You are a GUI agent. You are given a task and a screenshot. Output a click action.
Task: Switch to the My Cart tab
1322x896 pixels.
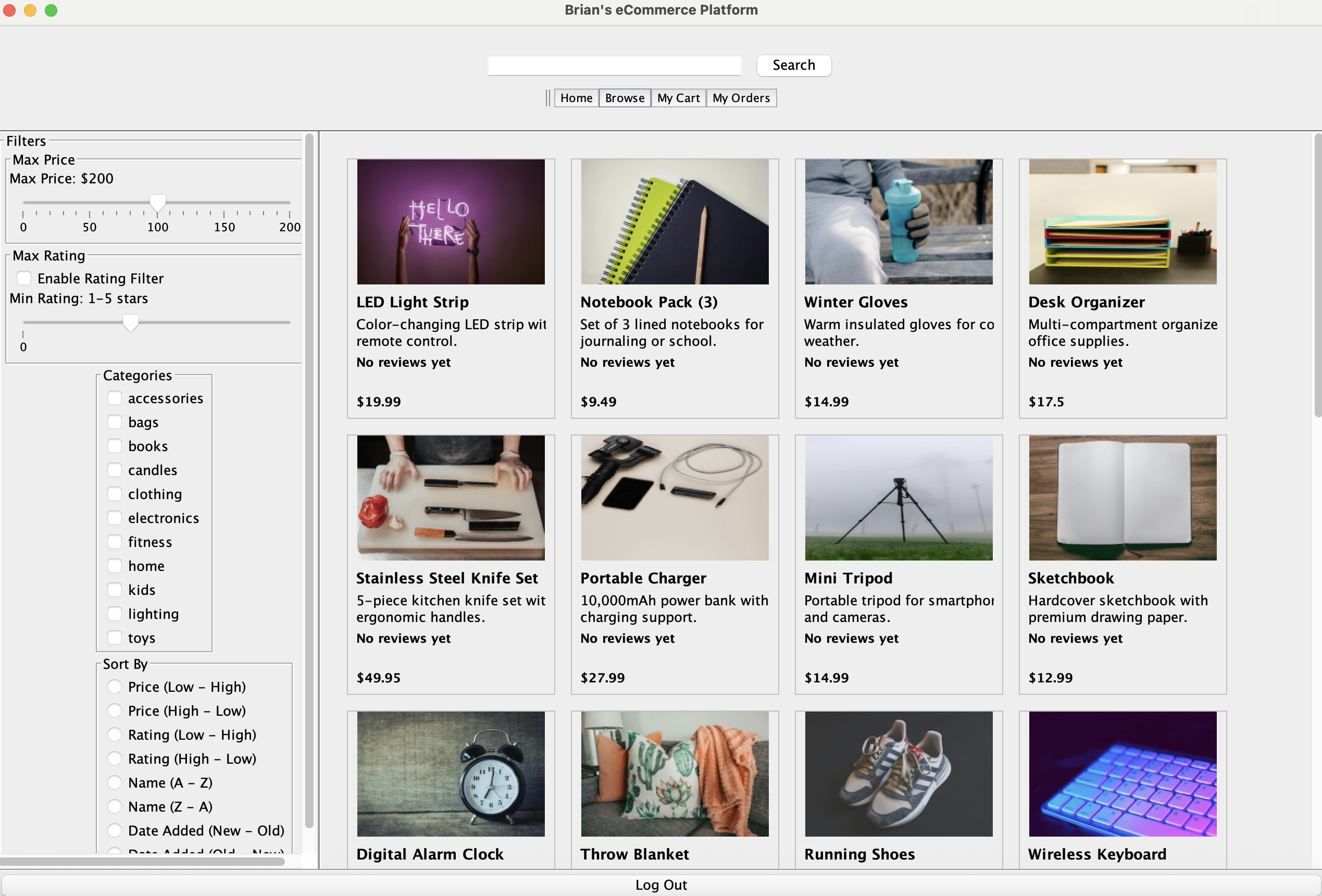[x=678, y=98]
